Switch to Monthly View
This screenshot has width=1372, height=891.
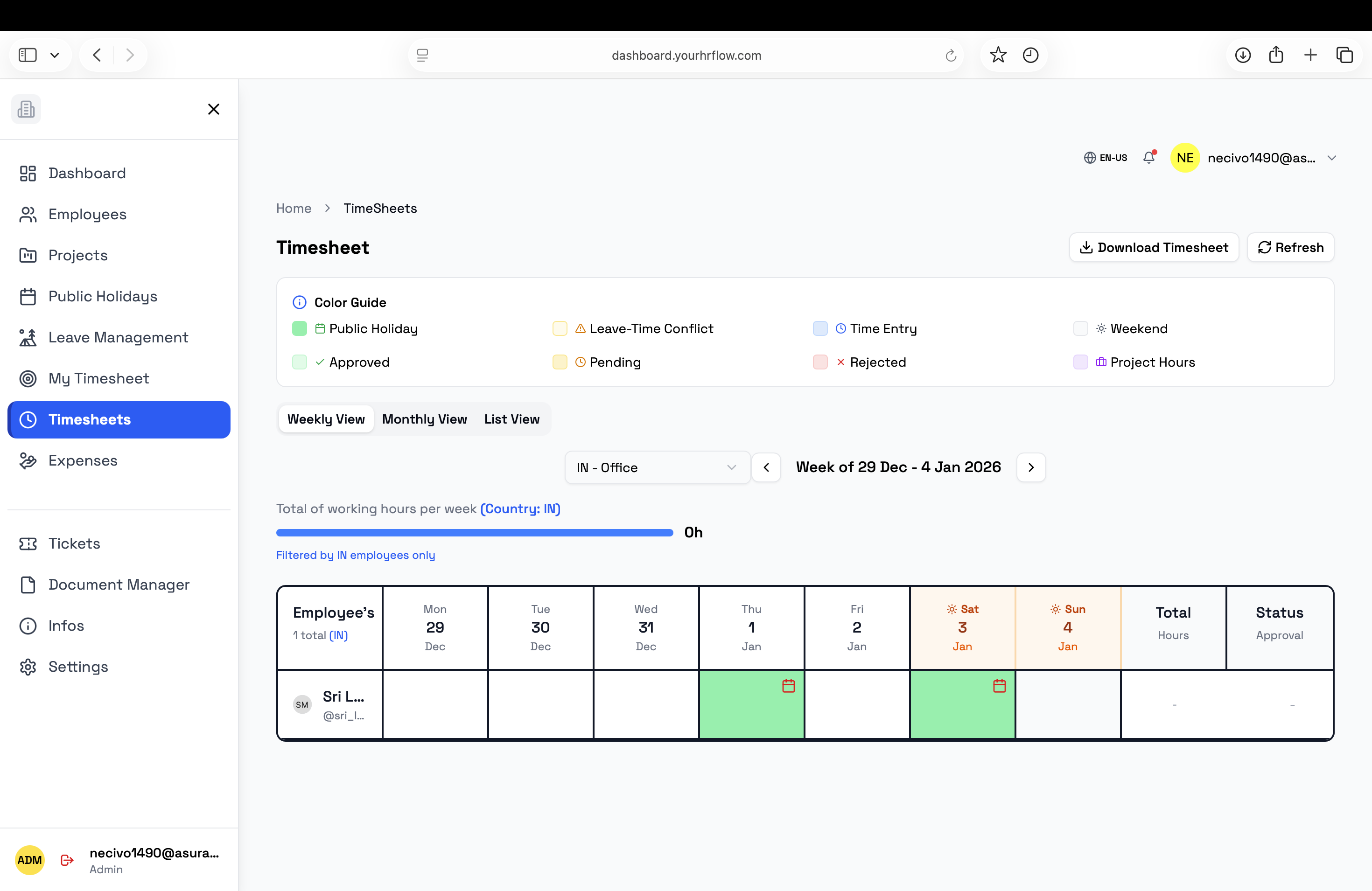pos(424,419)
